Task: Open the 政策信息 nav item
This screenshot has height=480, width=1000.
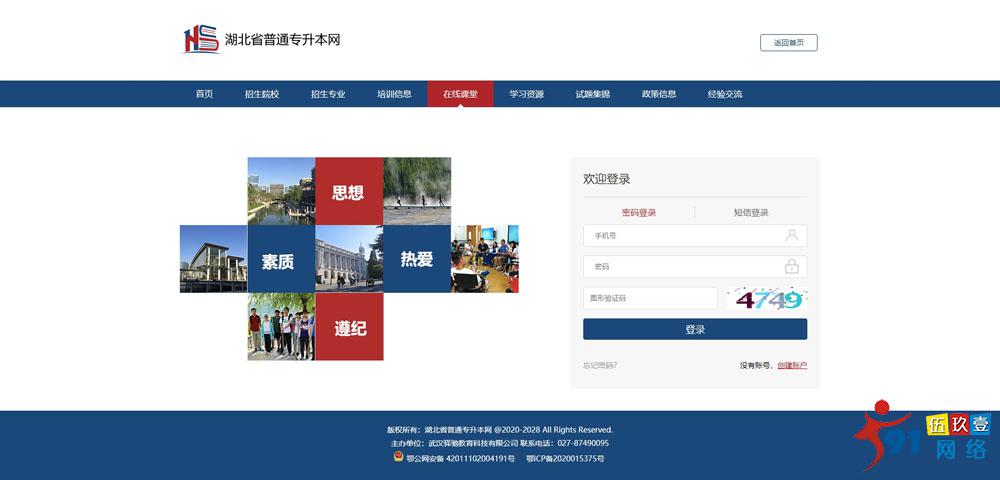Action: (x=659, y=94)
